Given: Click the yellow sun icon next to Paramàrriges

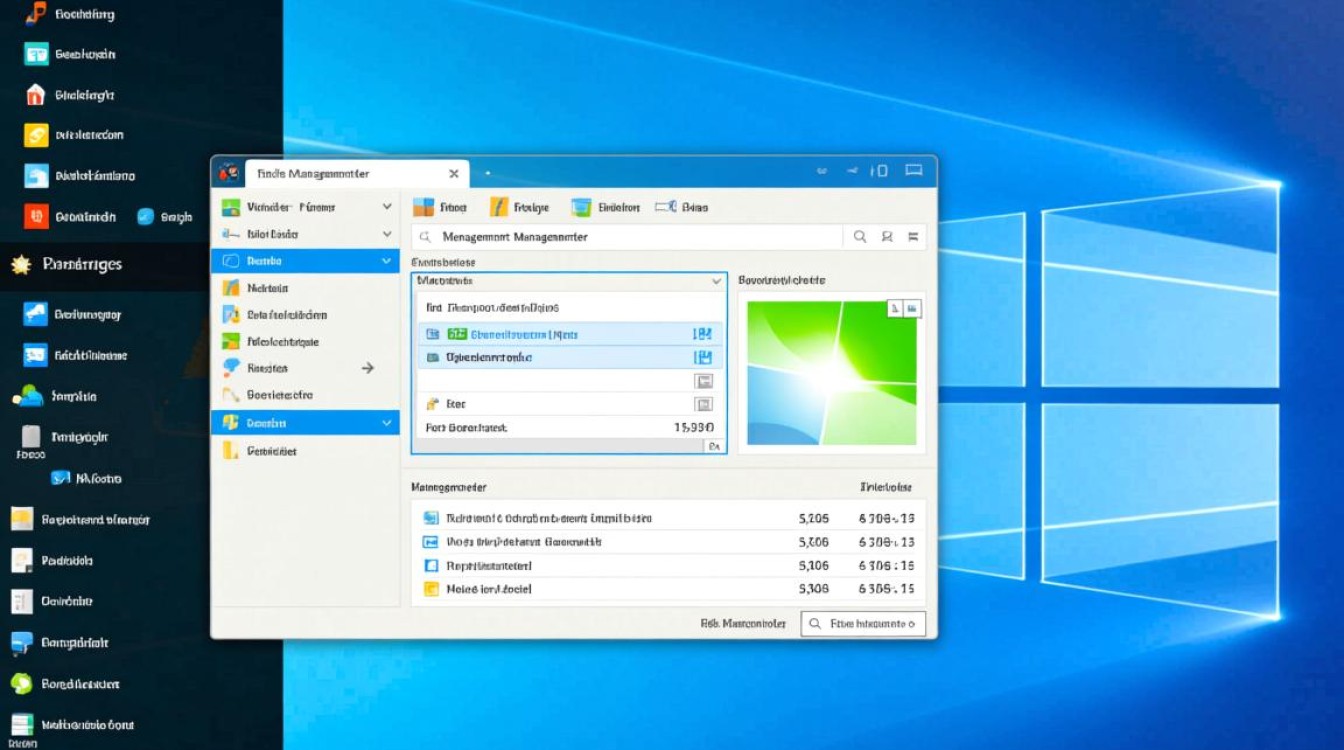Looking at the screenshot, I should (x=20, y=265).
